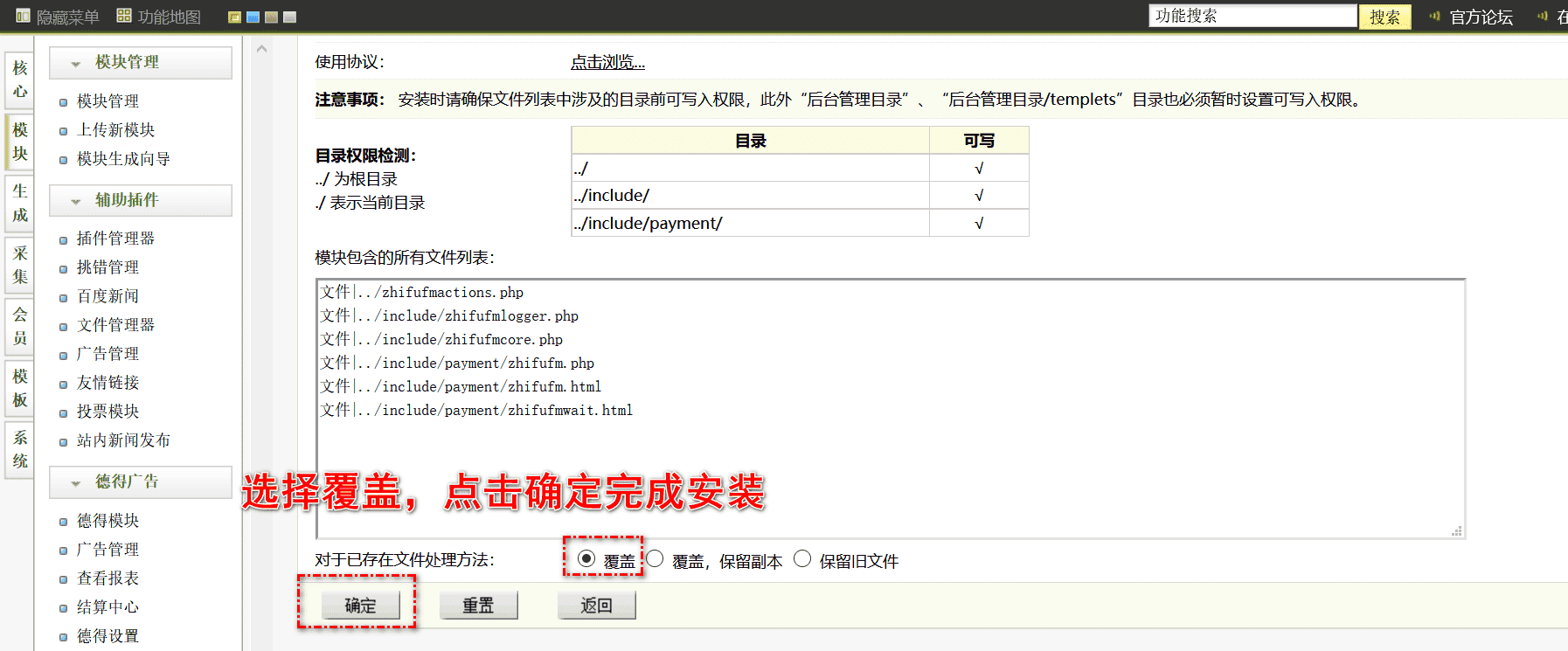Open the 点击浏览... agreement link
The height and width of the screenshot is (651, 1568).
(607, 62)
